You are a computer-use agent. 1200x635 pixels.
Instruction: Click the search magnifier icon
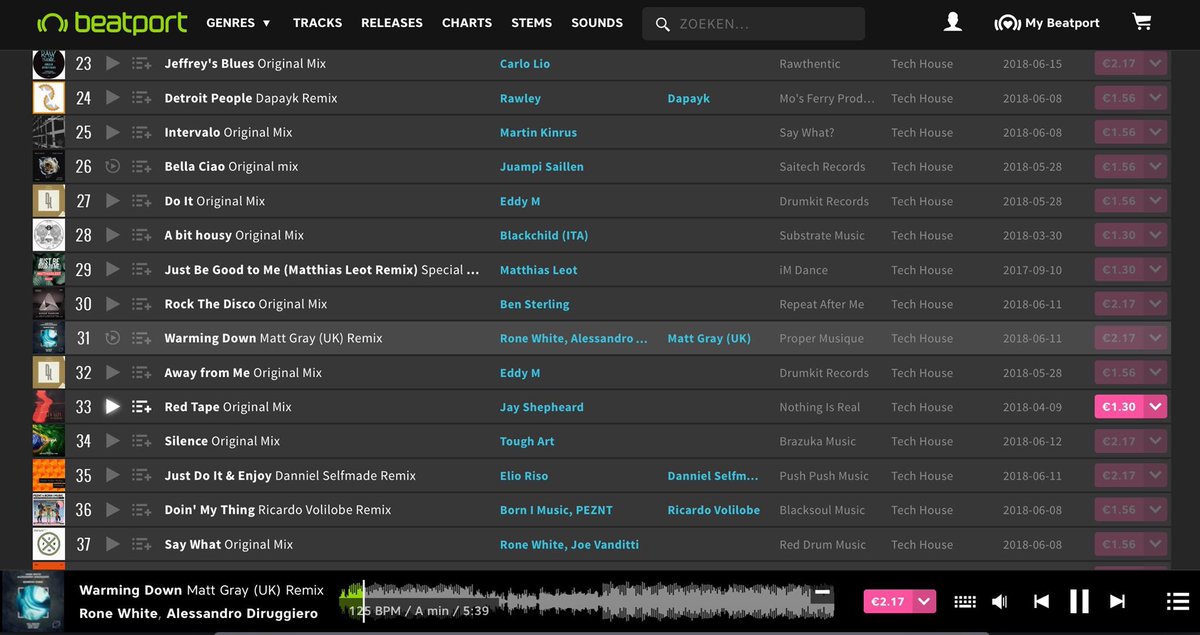[x=662, y=23]
